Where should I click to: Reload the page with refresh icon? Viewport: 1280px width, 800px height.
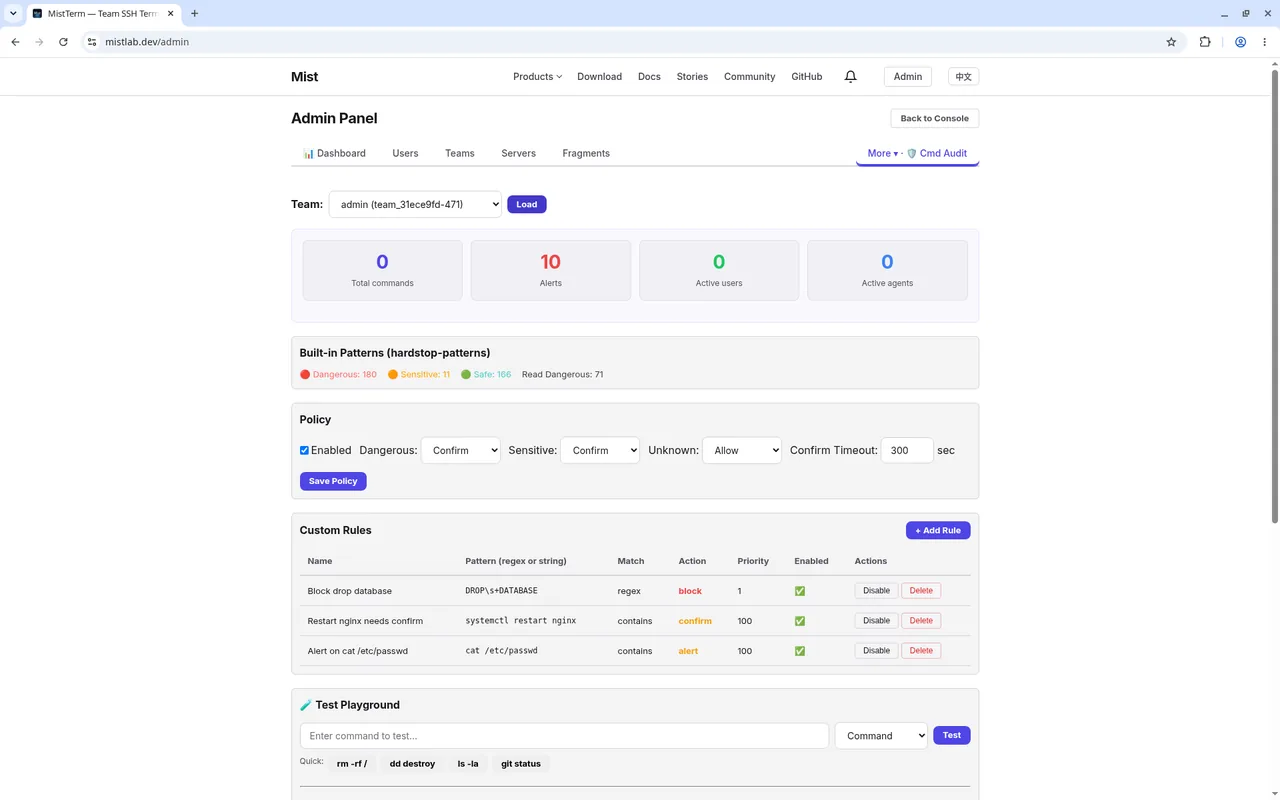pos(63,42)
